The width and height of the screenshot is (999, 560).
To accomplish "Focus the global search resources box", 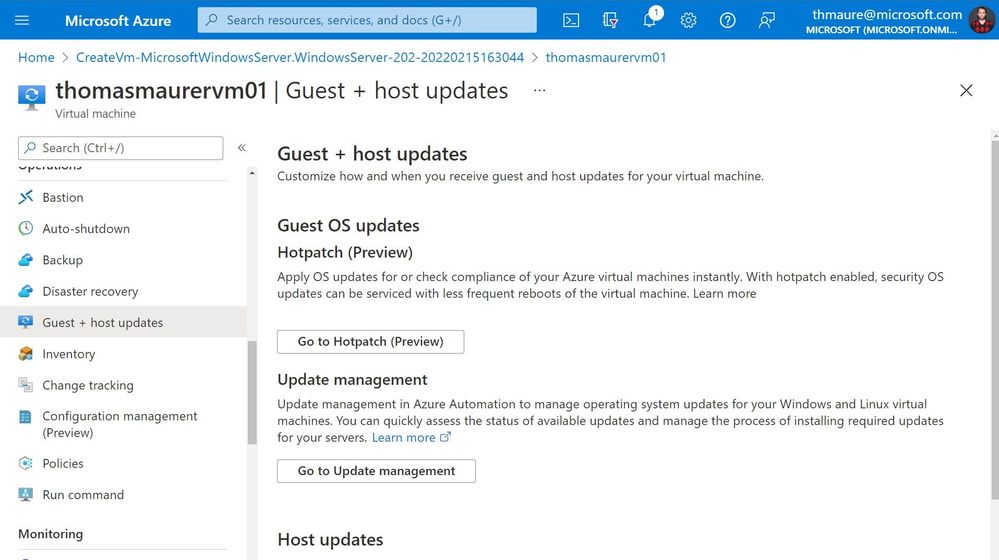I will (367, 20).
